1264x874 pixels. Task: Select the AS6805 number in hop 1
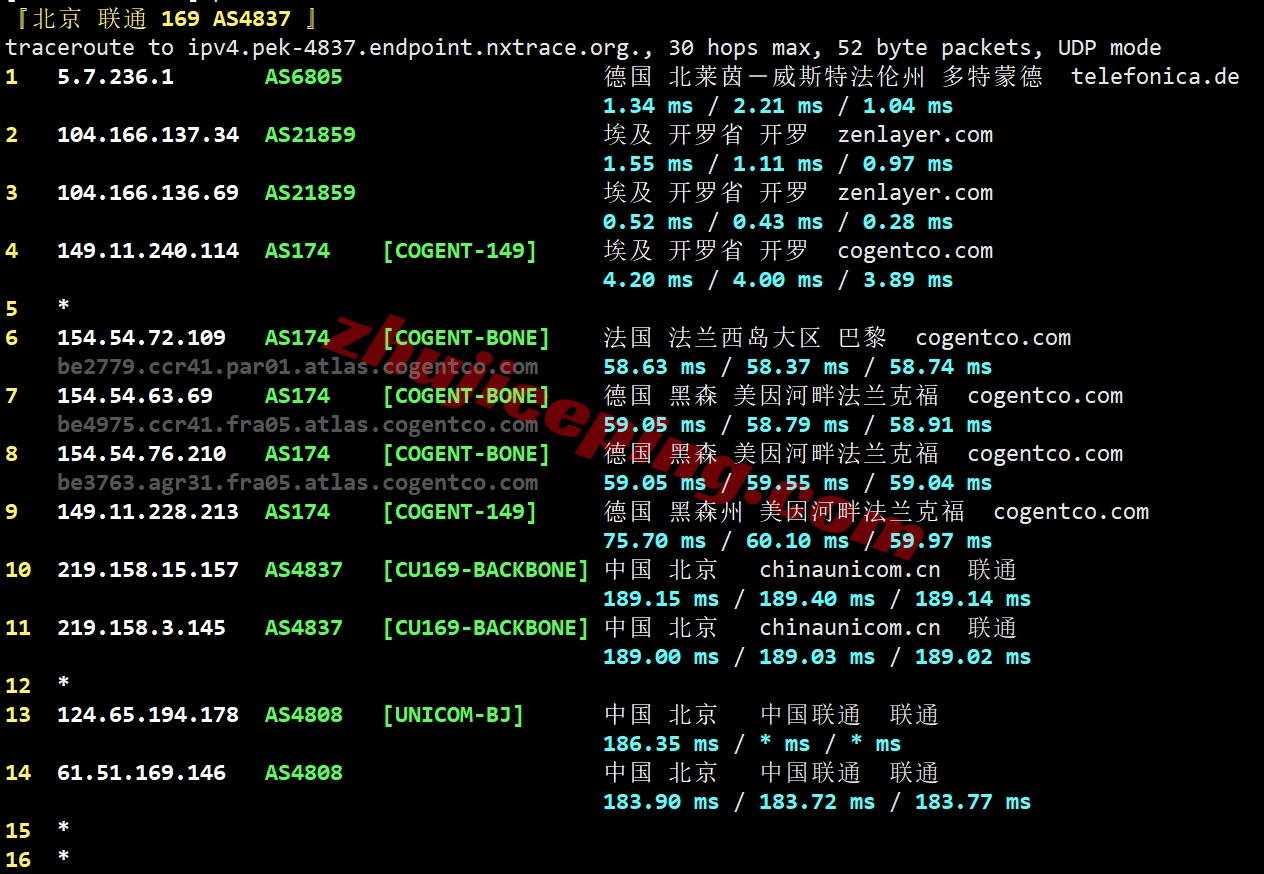tap(303, 77)
